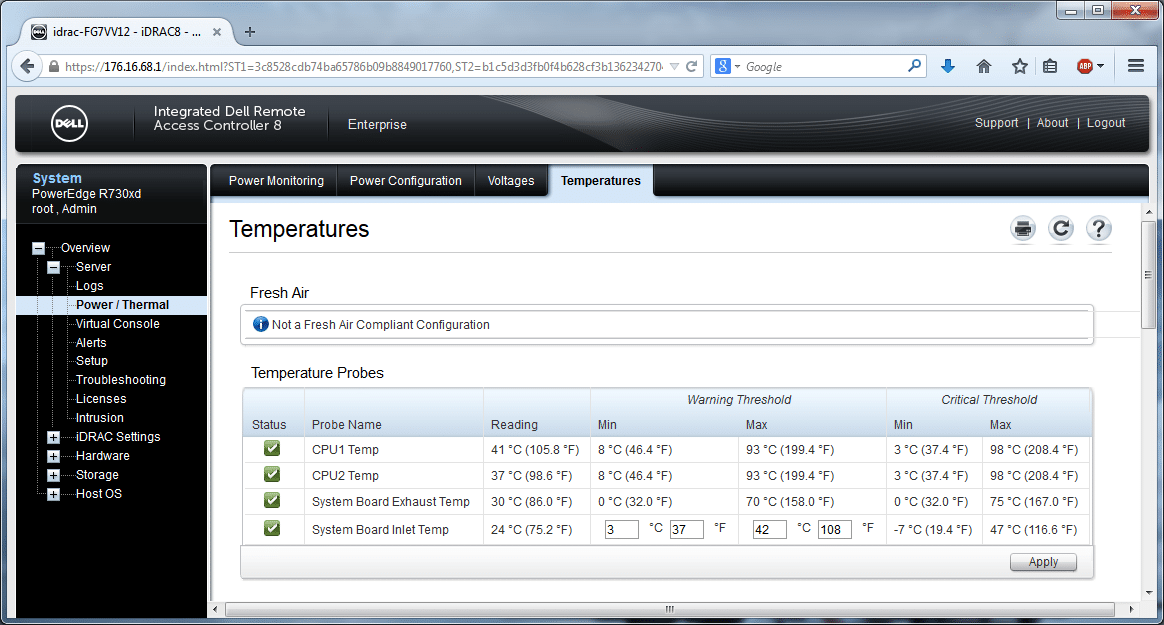Click the browser home icon
This screenshot has height=625, width=1164.
point(984,66)
